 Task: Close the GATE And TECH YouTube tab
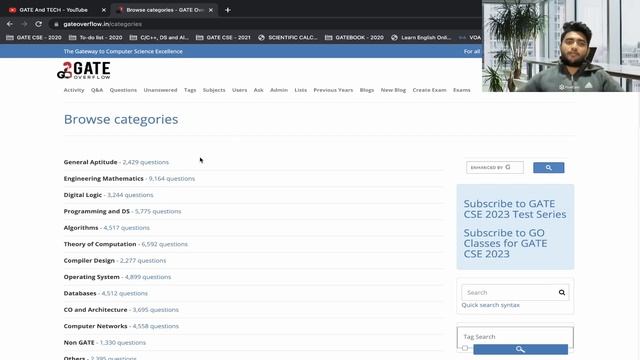(104, 10)
